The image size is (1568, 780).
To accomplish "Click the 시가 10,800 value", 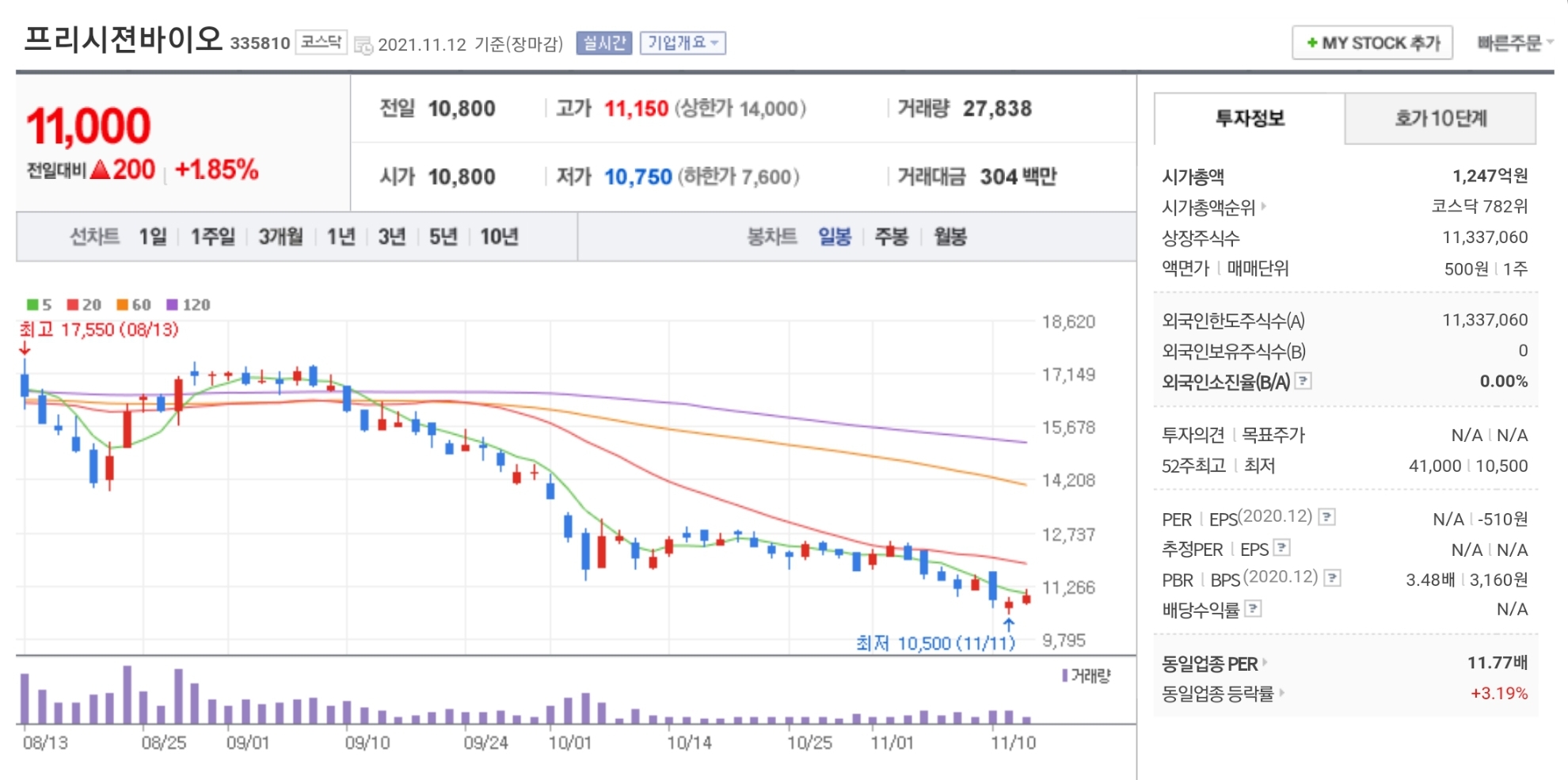I will point(461,177).
